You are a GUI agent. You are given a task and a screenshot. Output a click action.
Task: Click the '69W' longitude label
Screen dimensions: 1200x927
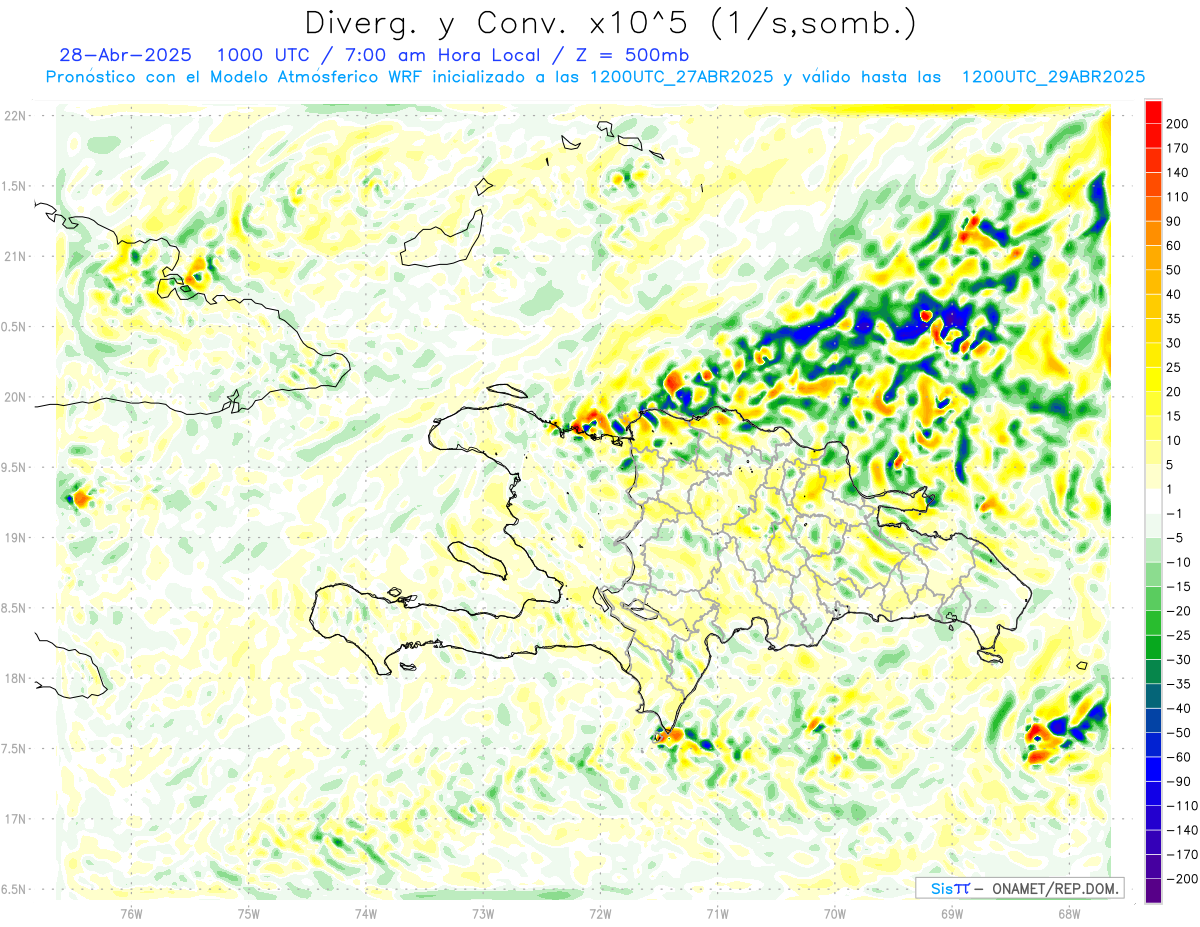(951, 913)
